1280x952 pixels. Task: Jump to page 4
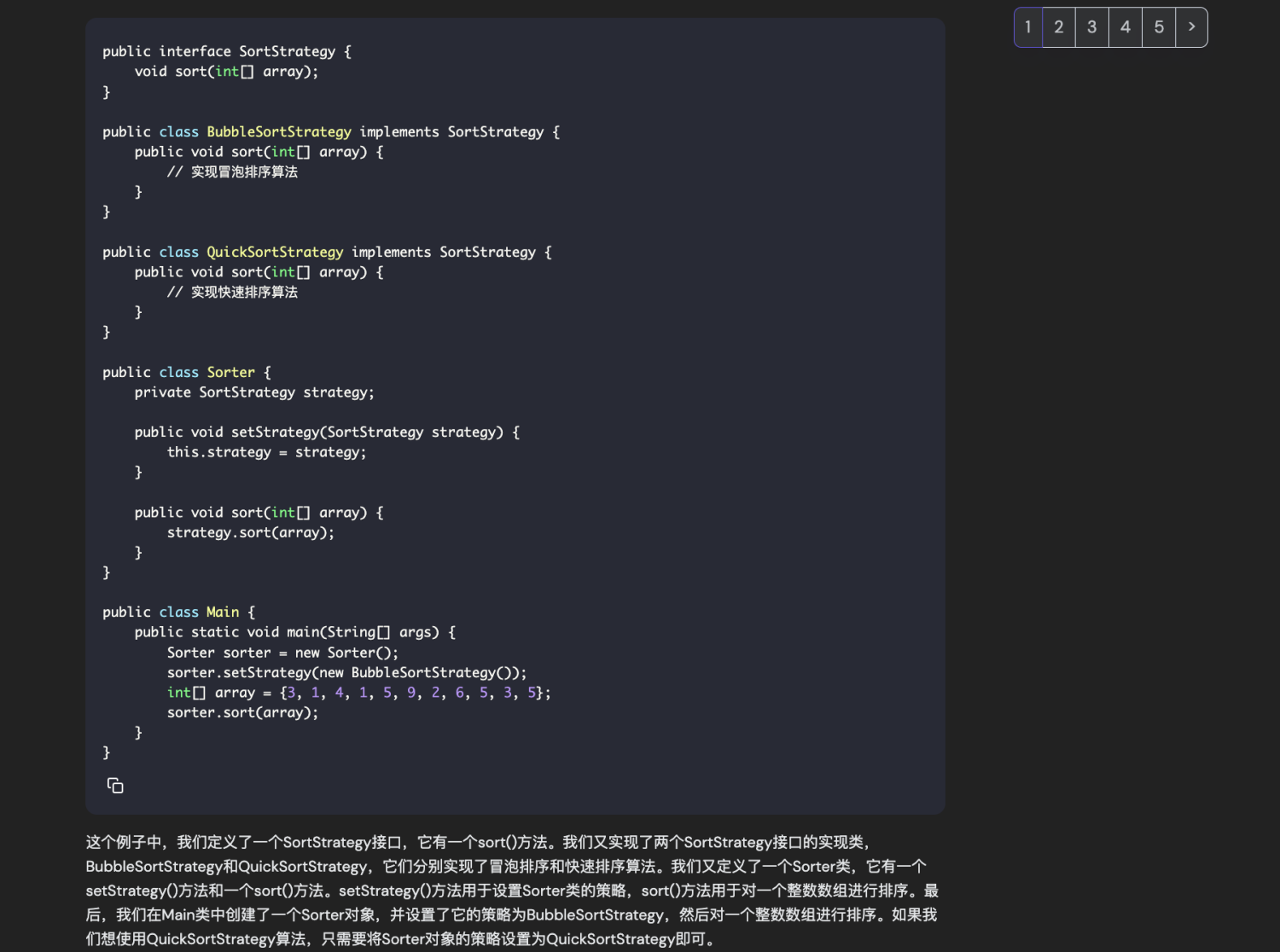1125,26
